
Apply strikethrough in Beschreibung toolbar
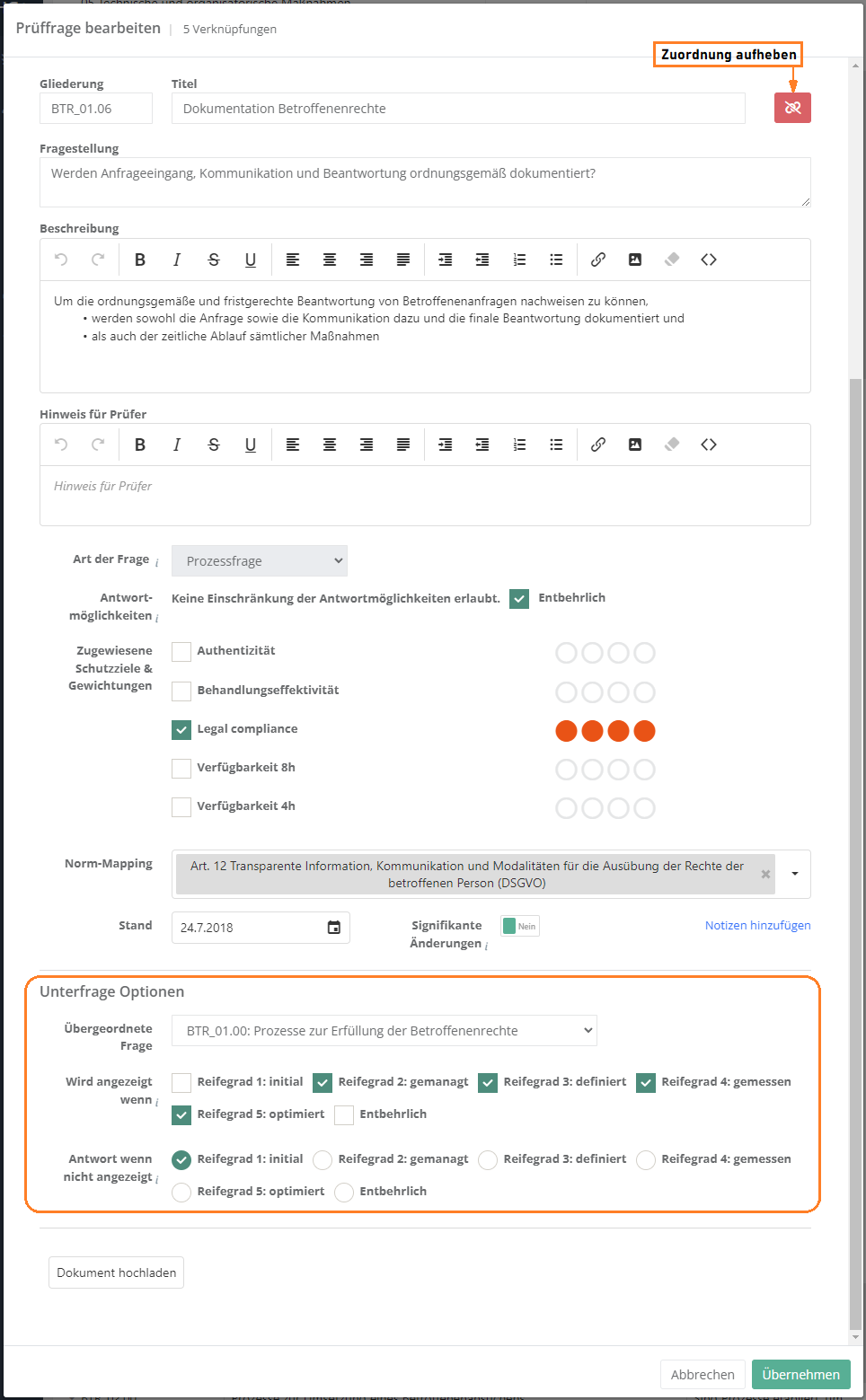[214, 260]
